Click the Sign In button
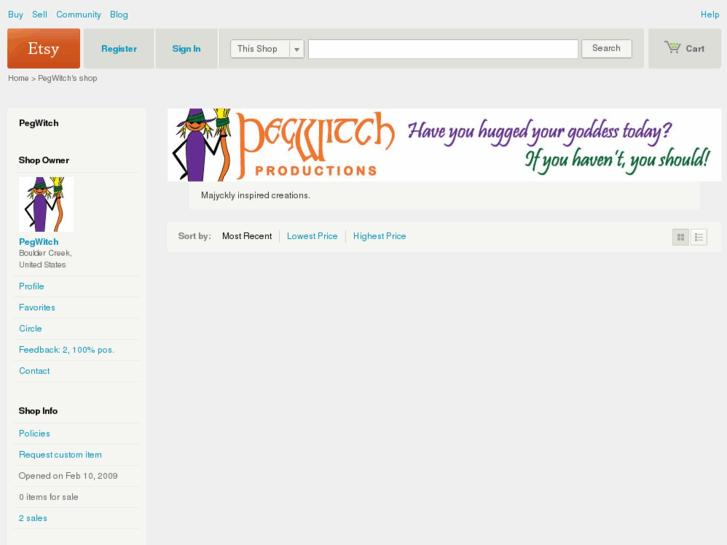 click(x=186, y=49)
